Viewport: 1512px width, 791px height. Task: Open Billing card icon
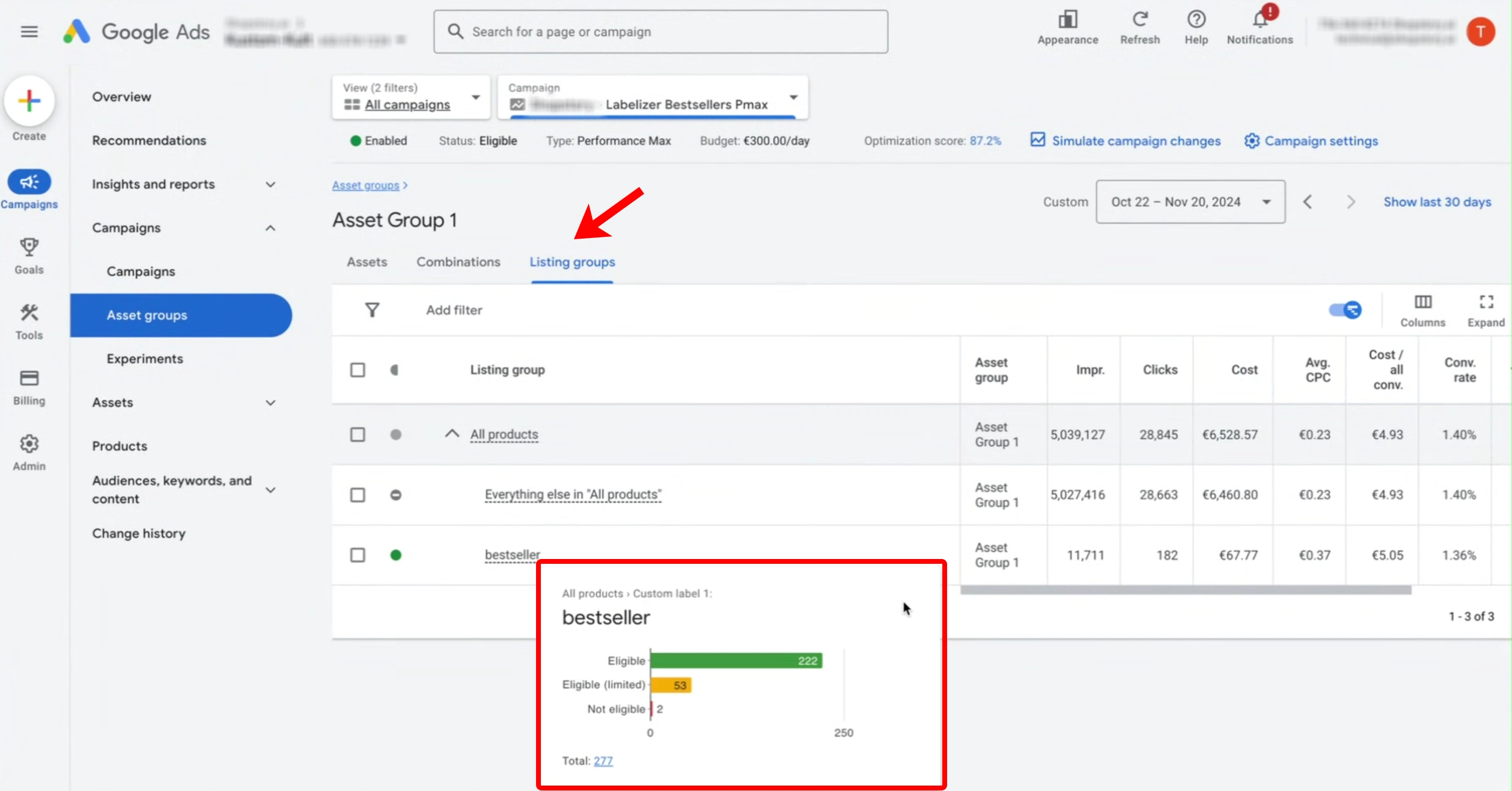[29, 378]
